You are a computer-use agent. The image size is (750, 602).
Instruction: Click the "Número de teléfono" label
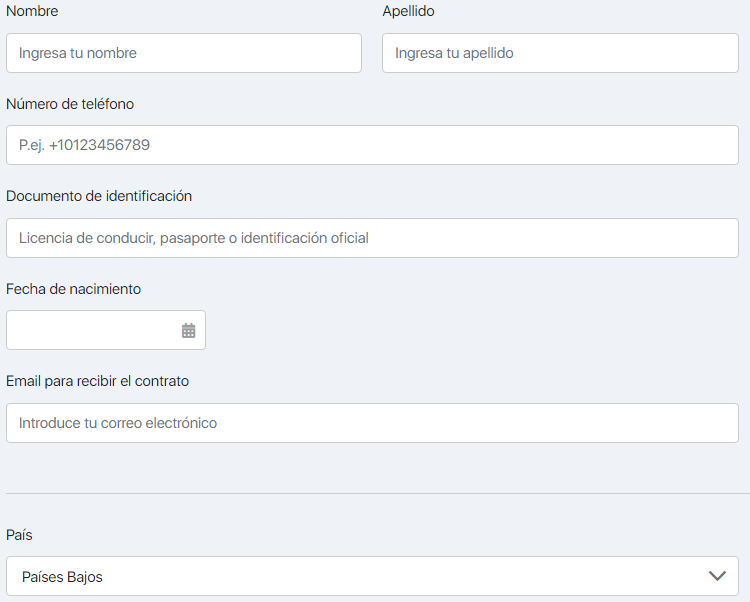(x=70, y=104)
